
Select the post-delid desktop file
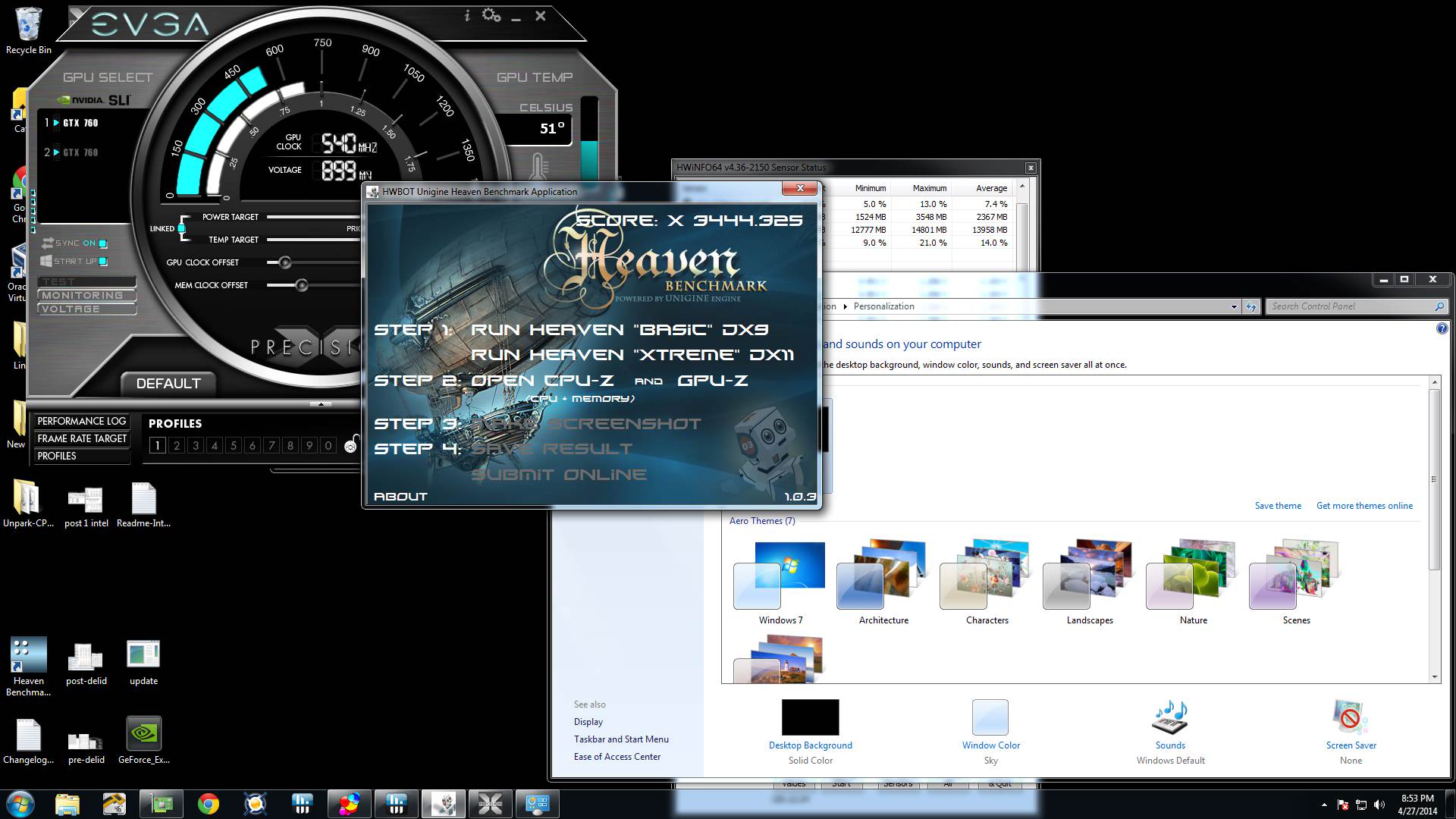[x=86, y=663]
